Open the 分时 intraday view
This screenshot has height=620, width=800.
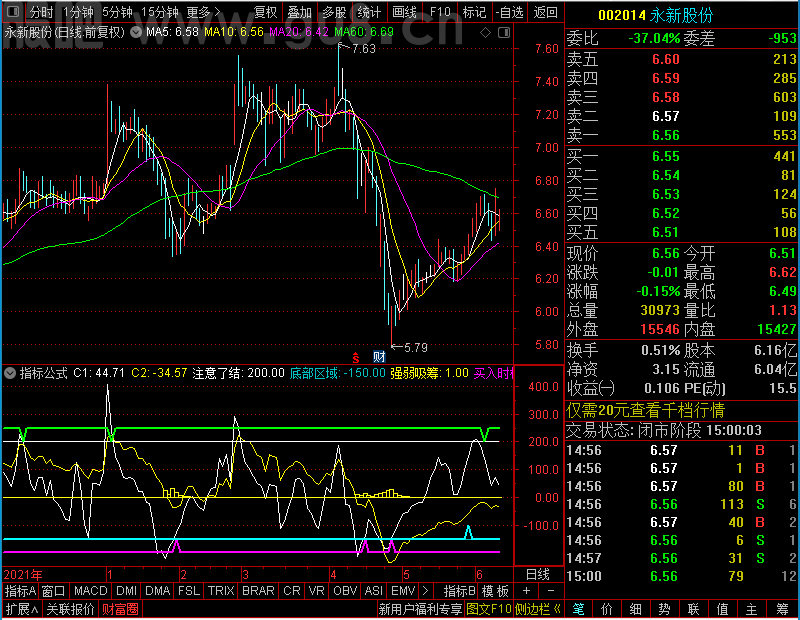41,12
